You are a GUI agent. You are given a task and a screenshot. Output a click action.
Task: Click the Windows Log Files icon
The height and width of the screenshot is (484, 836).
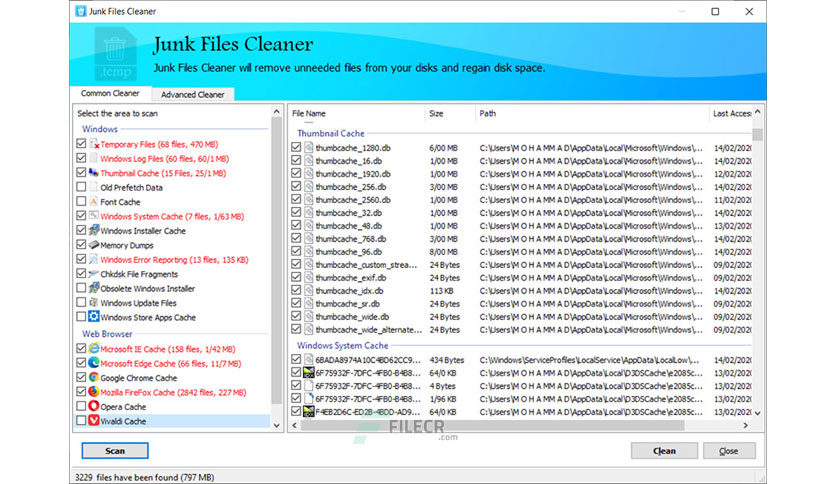pyautogui.click(x=94, y=158)
